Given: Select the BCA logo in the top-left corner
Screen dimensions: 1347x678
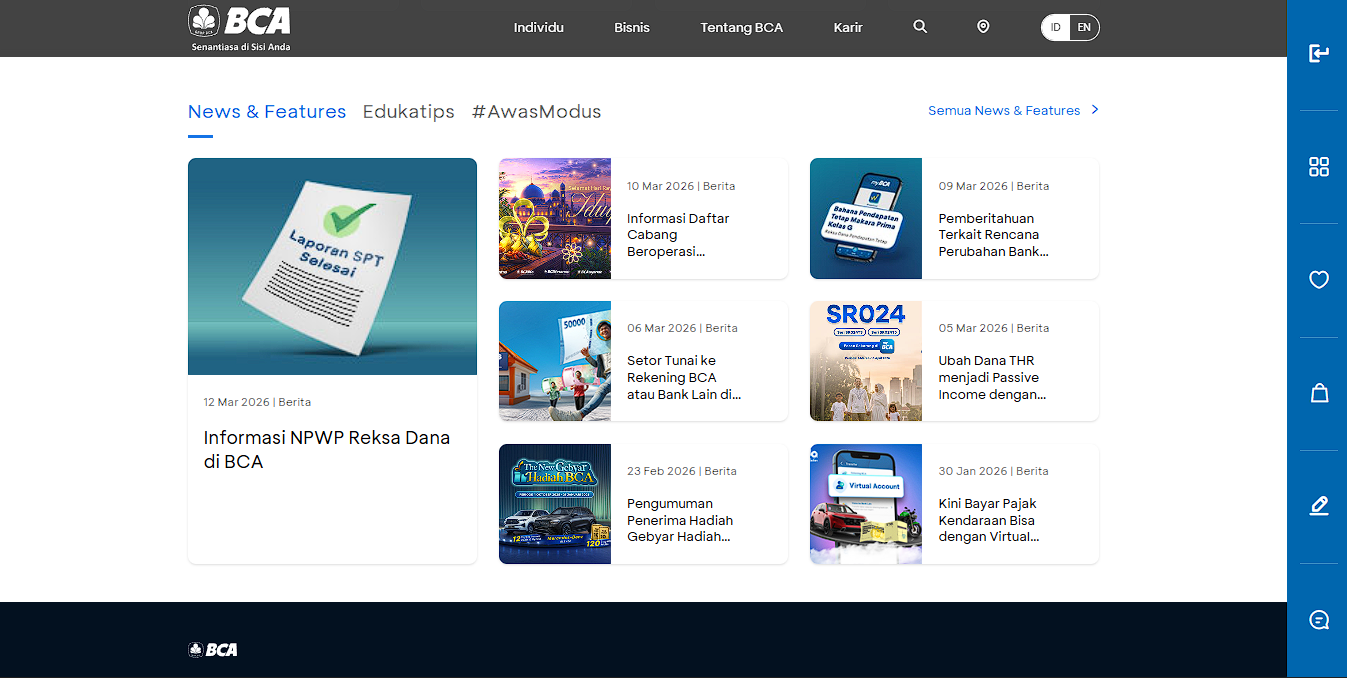Looking at the screenshot, I should pyautogui.click(x=238, y=25).
